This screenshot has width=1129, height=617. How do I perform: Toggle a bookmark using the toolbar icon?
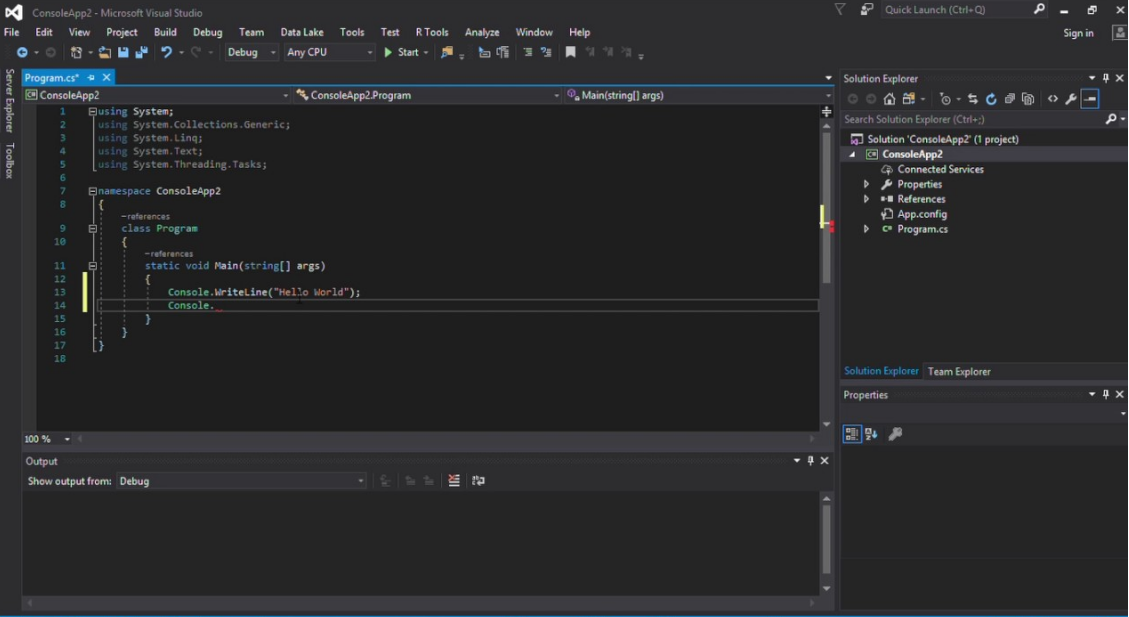pos(571,52)
